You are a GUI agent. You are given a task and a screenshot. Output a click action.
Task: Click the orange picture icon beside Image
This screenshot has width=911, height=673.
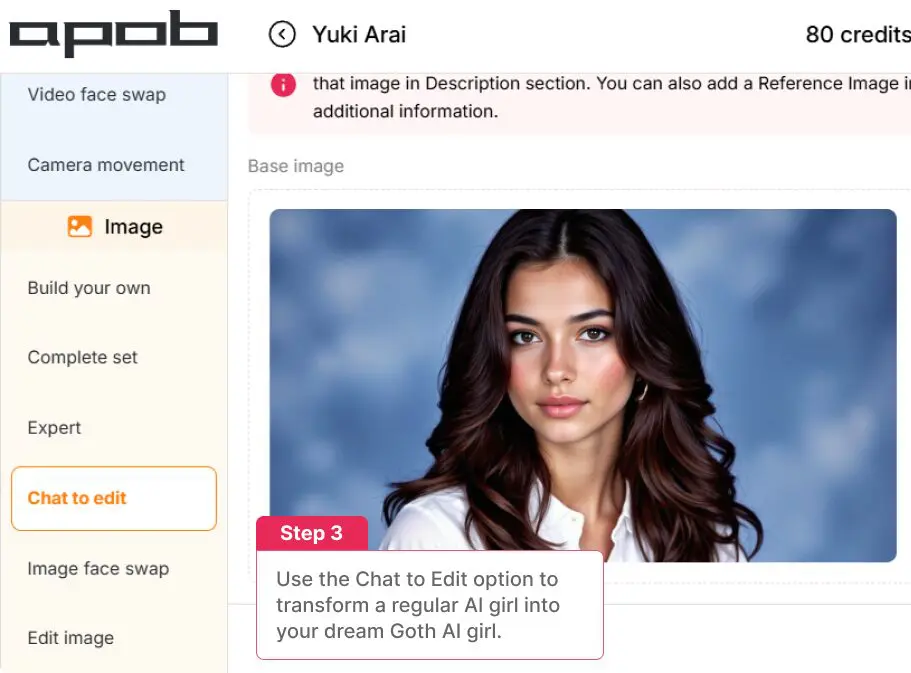click(80, 227)
